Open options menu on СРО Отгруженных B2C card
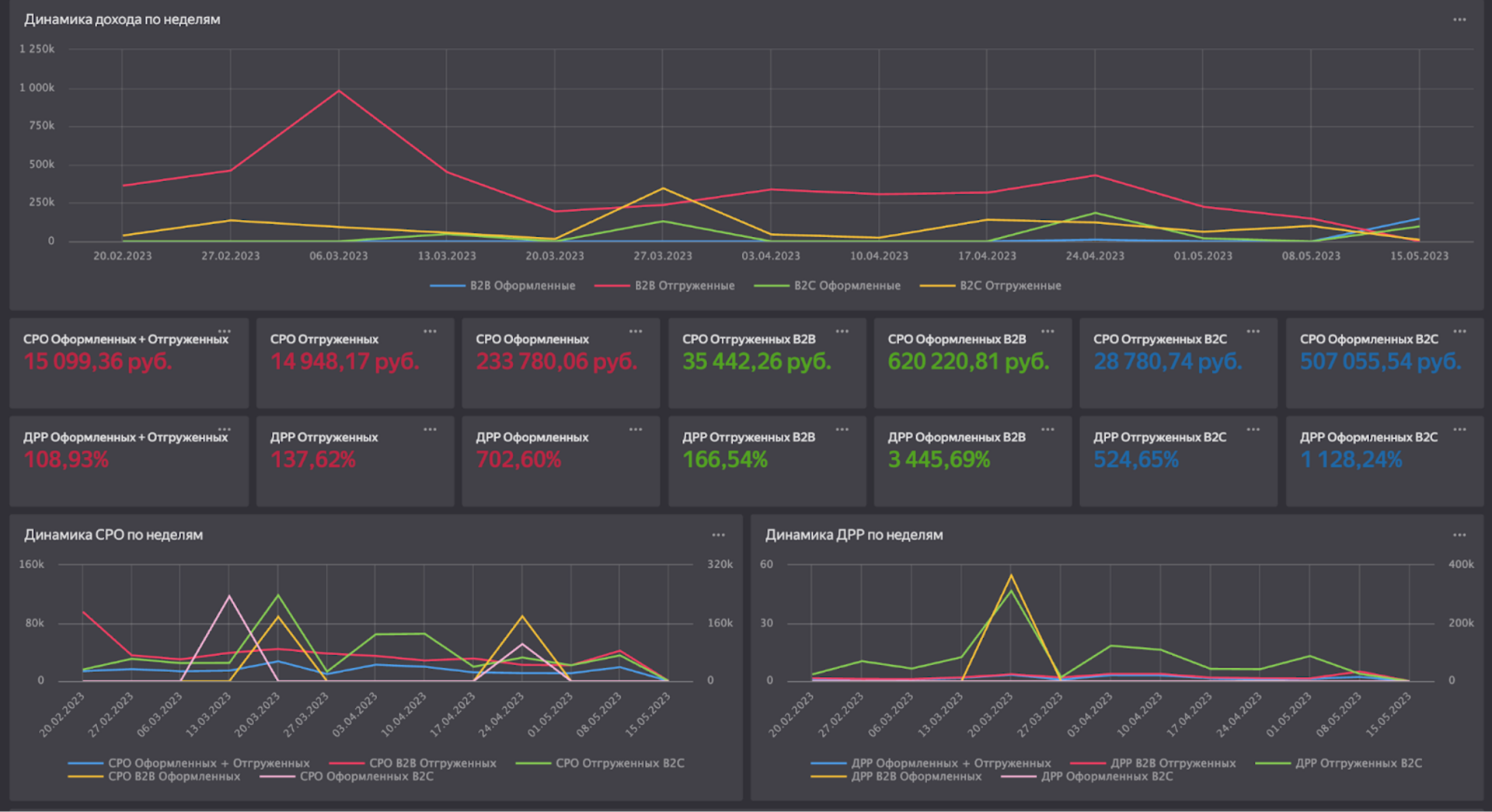The height and width of the screenshot is (812, 1492). 1253,332
